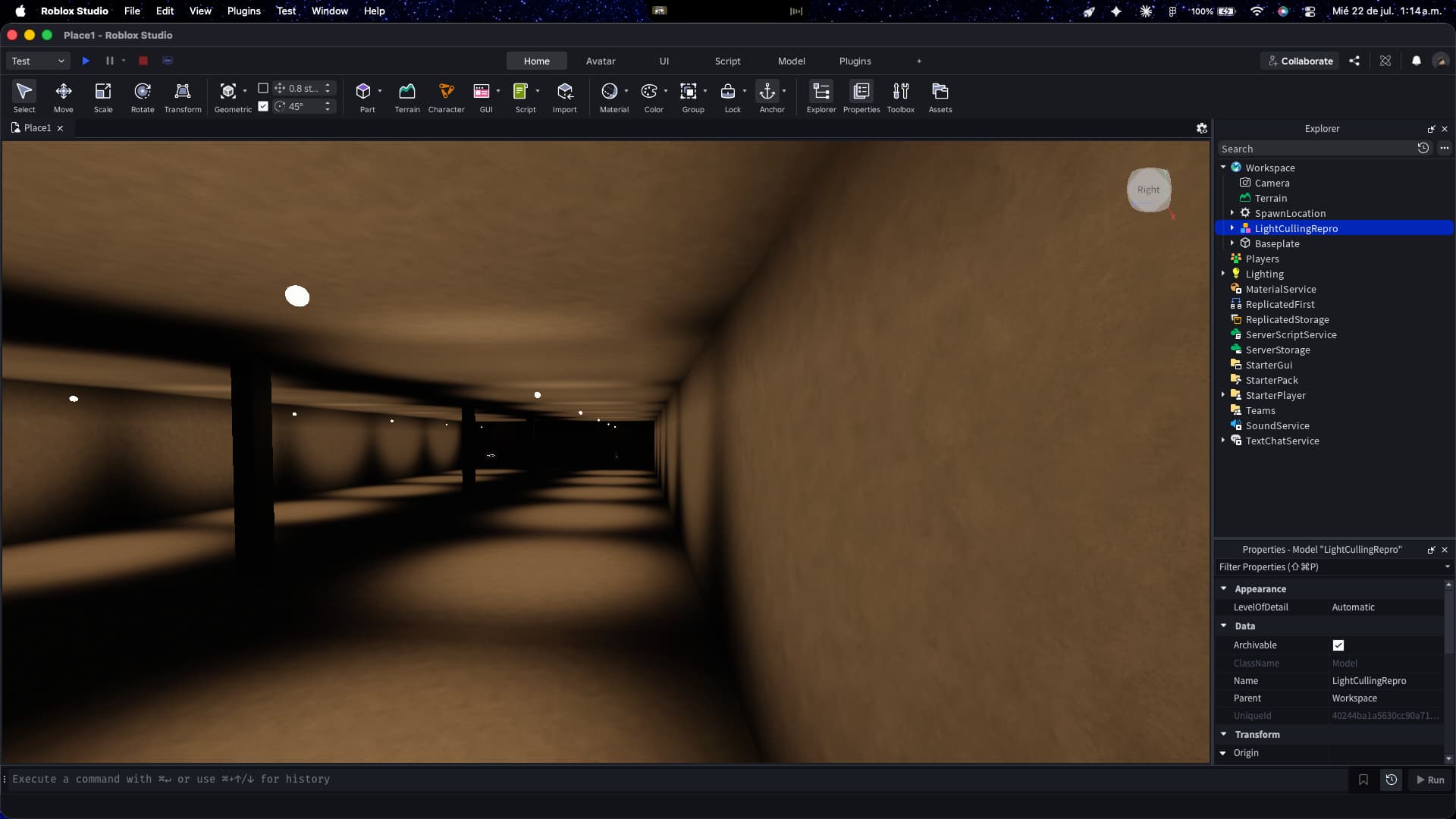This screenshot has height=819, width=1456.
Task: Expand the Baseplate node
Action: coord(1232,243)
